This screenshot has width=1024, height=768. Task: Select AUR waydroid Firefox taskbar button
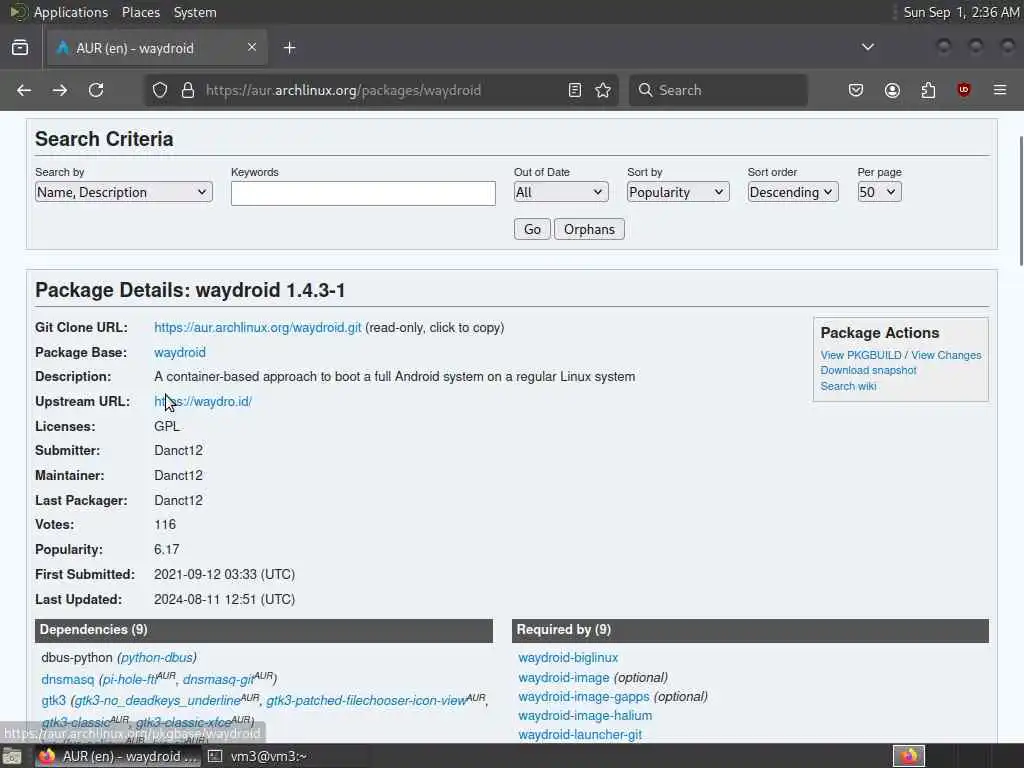118,756
